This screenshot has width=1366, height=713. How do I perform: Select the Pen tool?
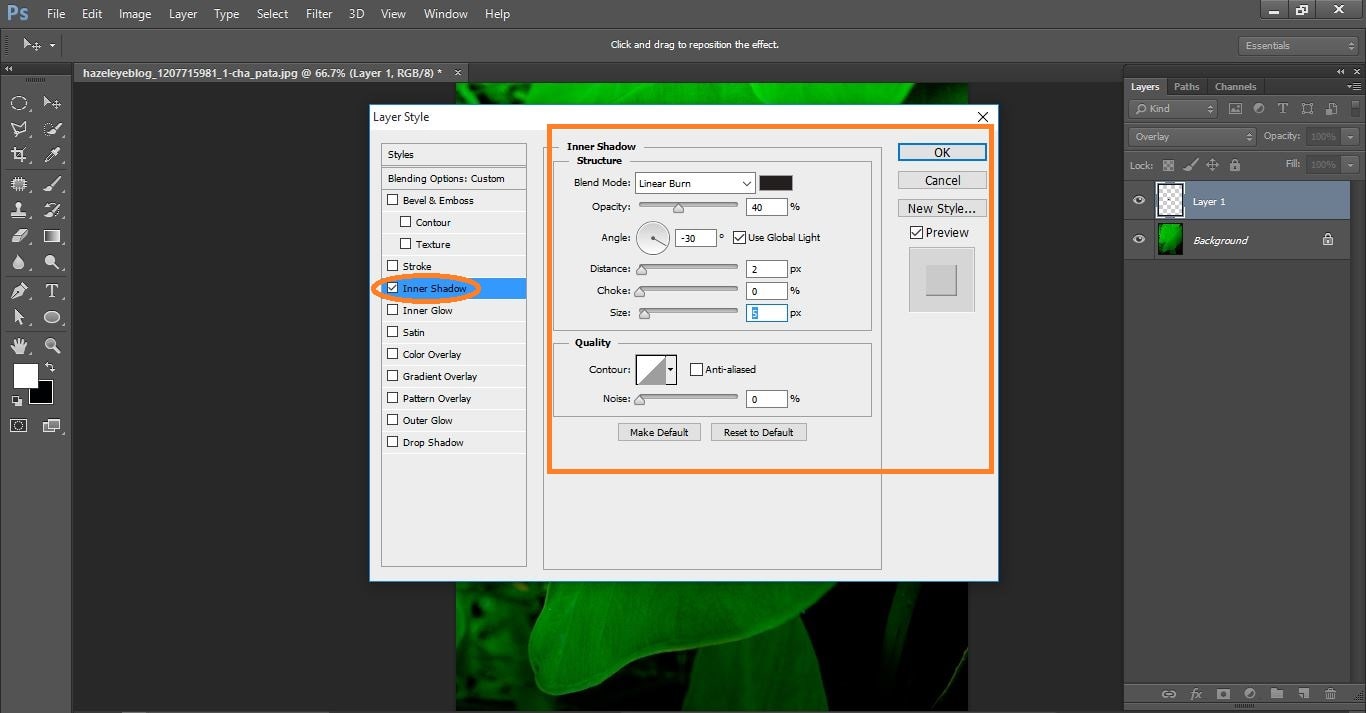(19, 291)
